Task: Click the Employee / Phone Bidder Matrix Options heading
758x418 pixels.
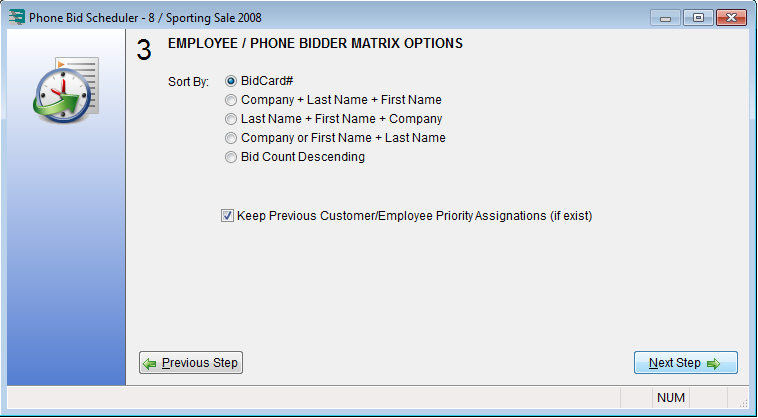Action: point(314,44)
